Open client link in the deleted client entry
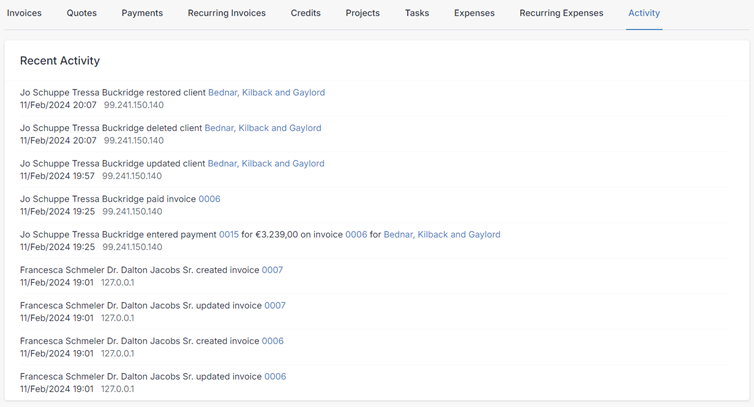Screen dimensions: 754x407 [263, 128]
